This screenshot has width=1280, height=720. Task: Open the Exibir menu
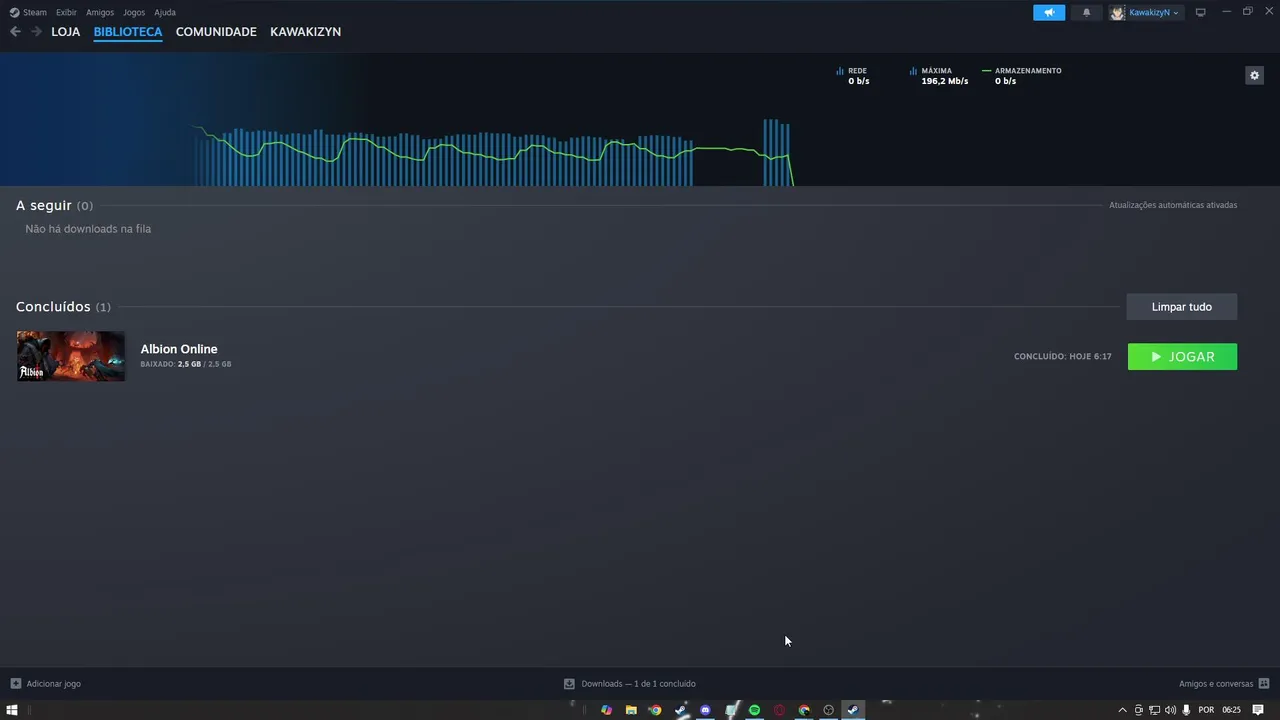click(66, 12)
